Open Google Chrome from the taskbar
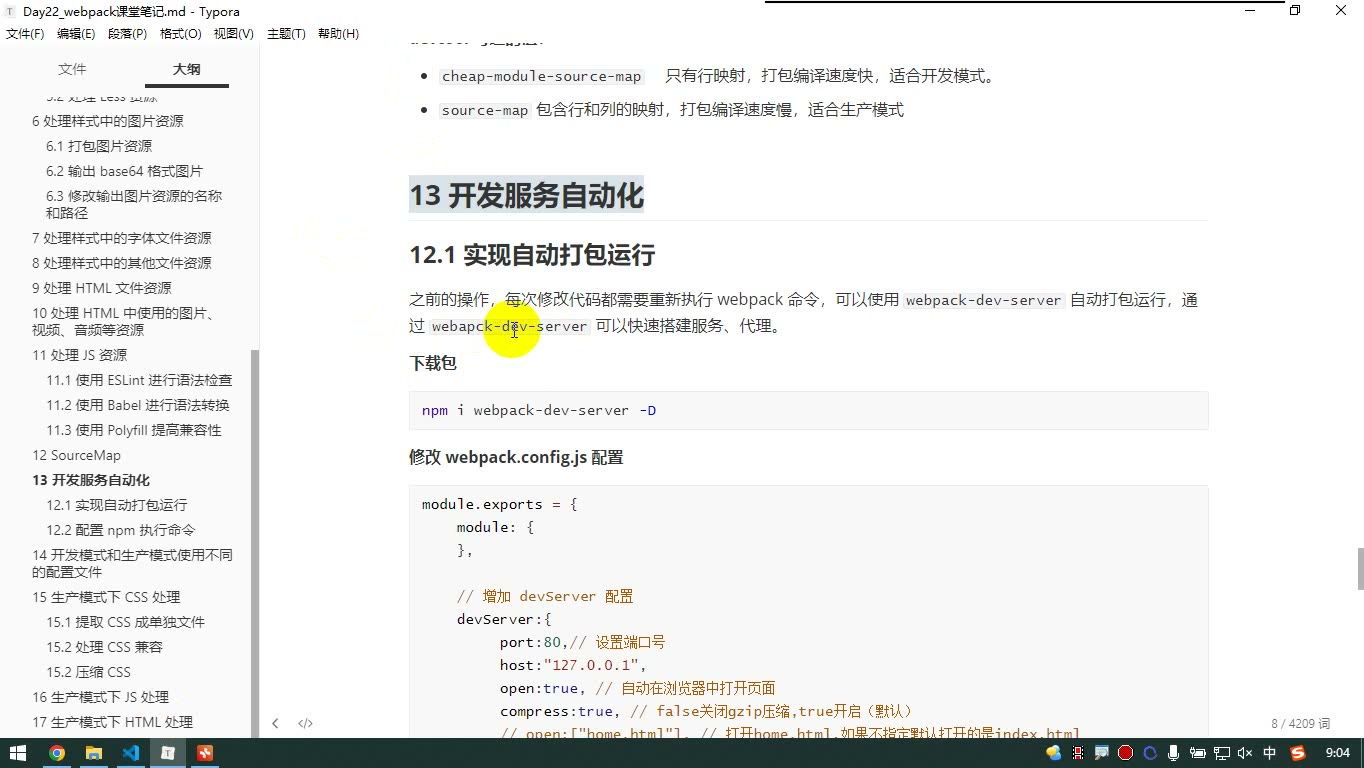 tap(57, 753)
